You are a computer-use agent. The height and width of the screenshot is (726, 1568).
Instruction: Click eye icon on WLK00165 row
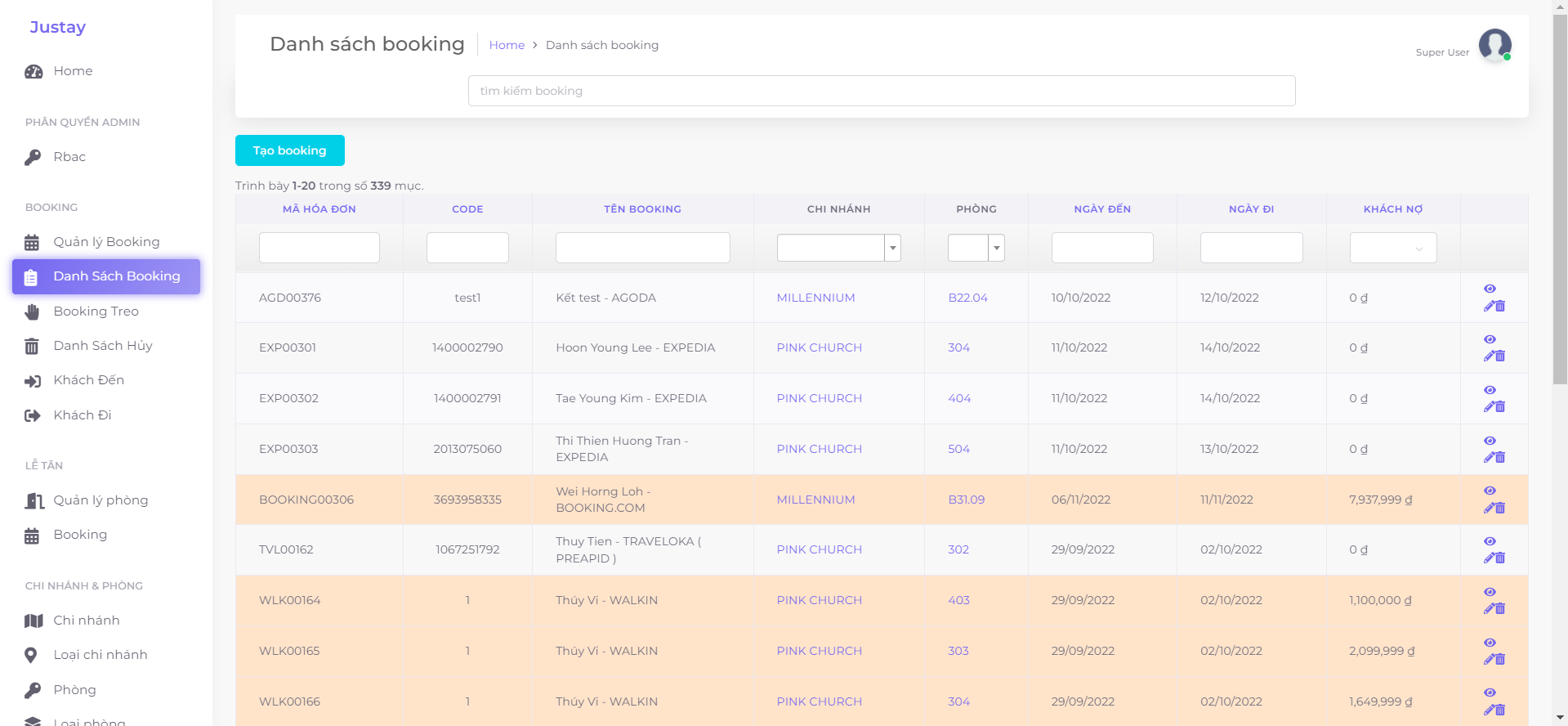pyautogui.click(x=1490, y=643)
